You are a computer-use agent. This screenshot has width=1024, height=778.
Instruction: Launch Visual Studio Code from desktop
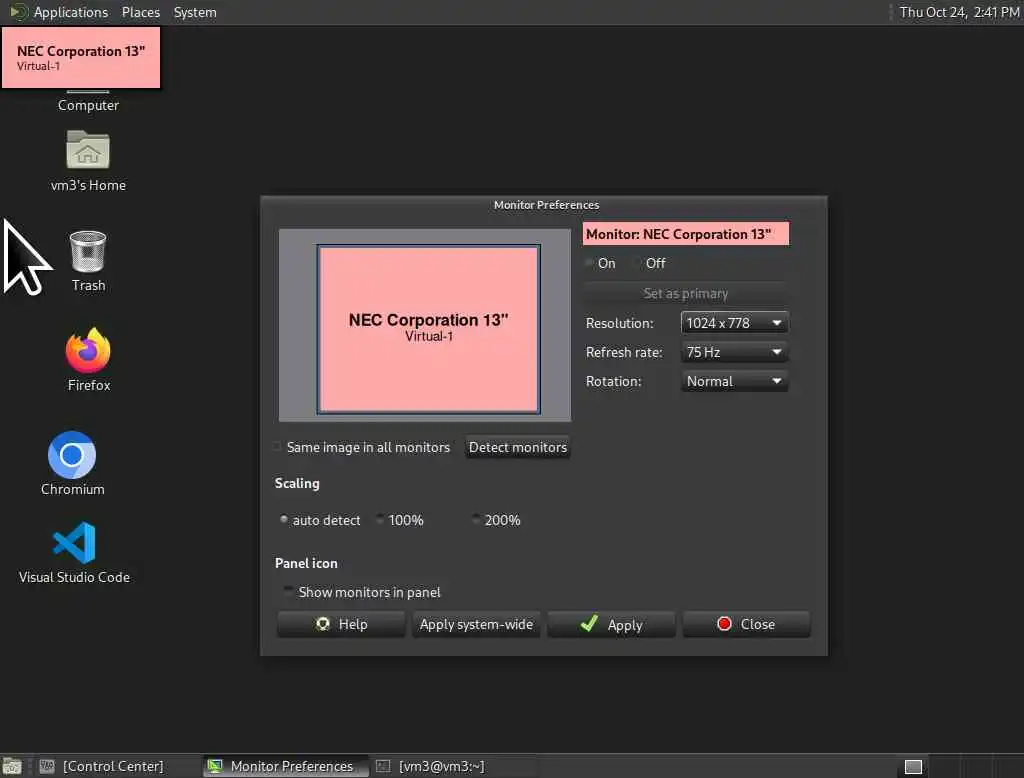[74, 552]
